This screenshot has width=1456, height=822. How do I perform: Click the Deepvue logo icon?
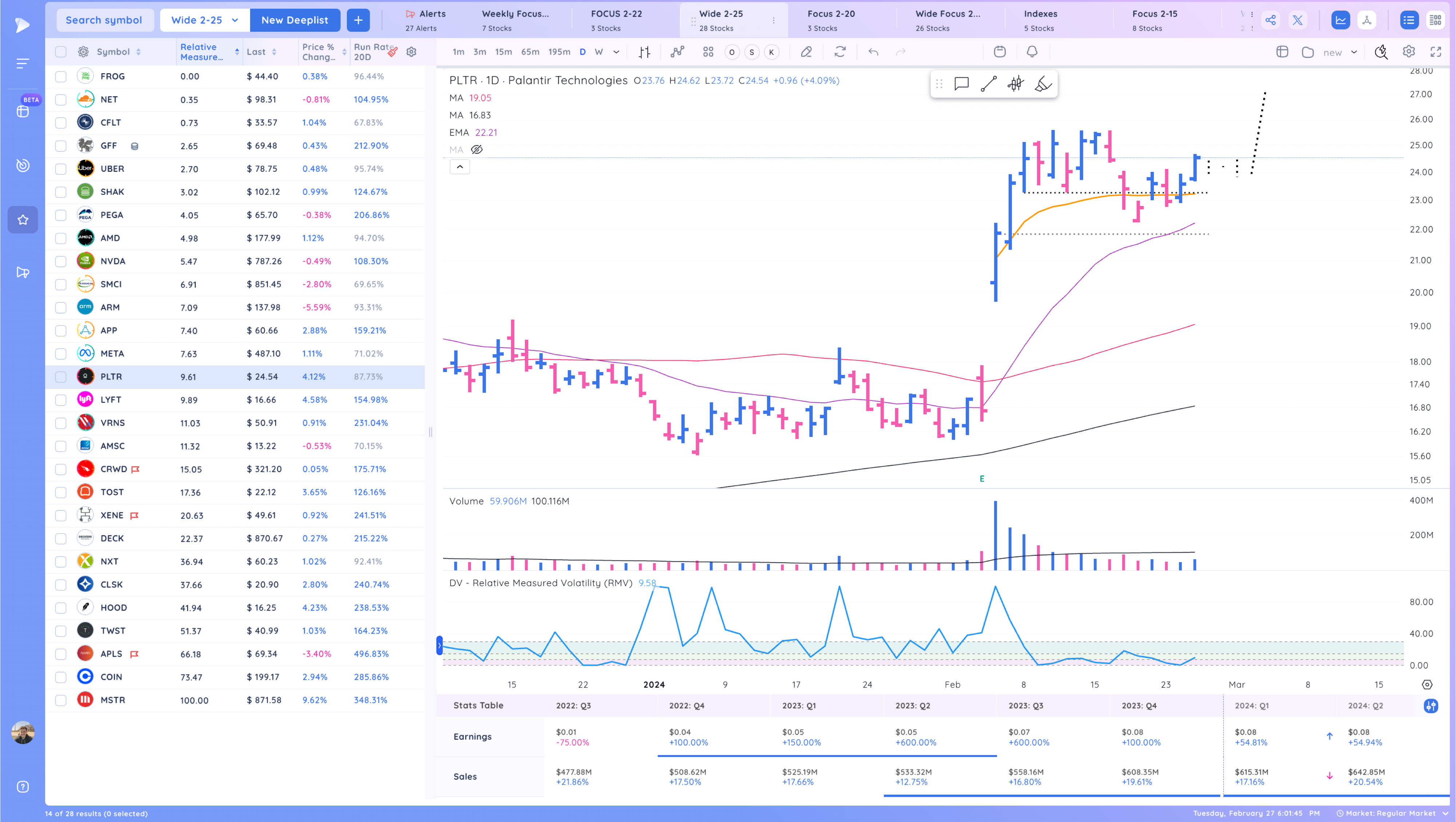[x=23, y=25]
